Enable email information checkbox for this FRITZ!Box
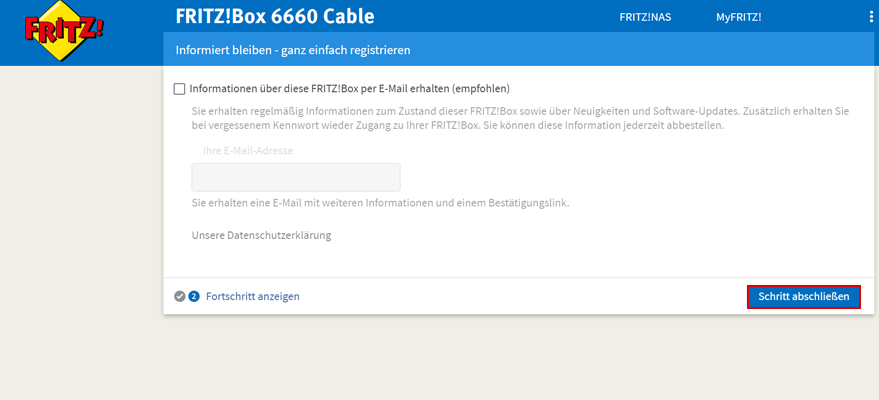Viewport: 879px width, 400px height. point(179,88)
